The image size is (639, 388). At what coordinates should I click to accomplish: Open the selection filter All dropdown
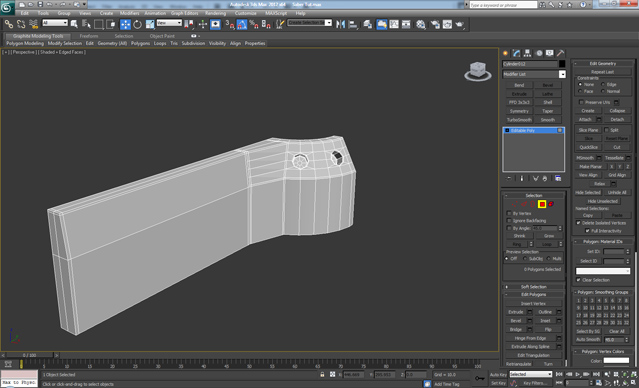[55, 23]
